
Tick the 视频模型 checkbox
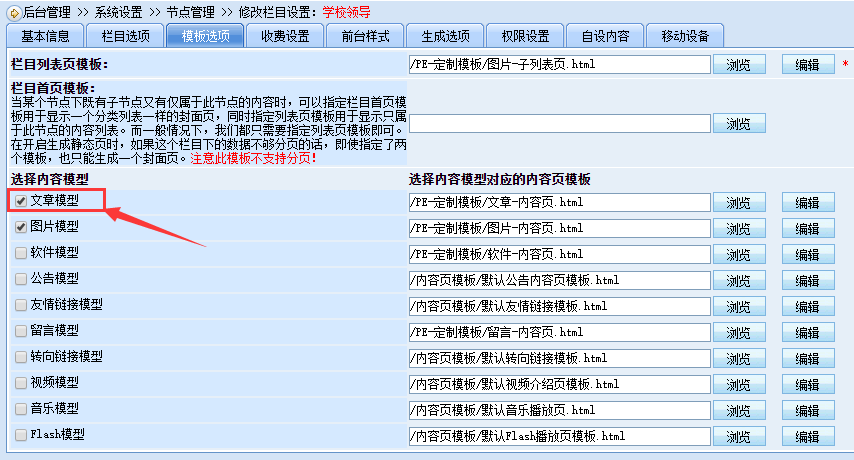pyautogui.click(x=21, y=383)
